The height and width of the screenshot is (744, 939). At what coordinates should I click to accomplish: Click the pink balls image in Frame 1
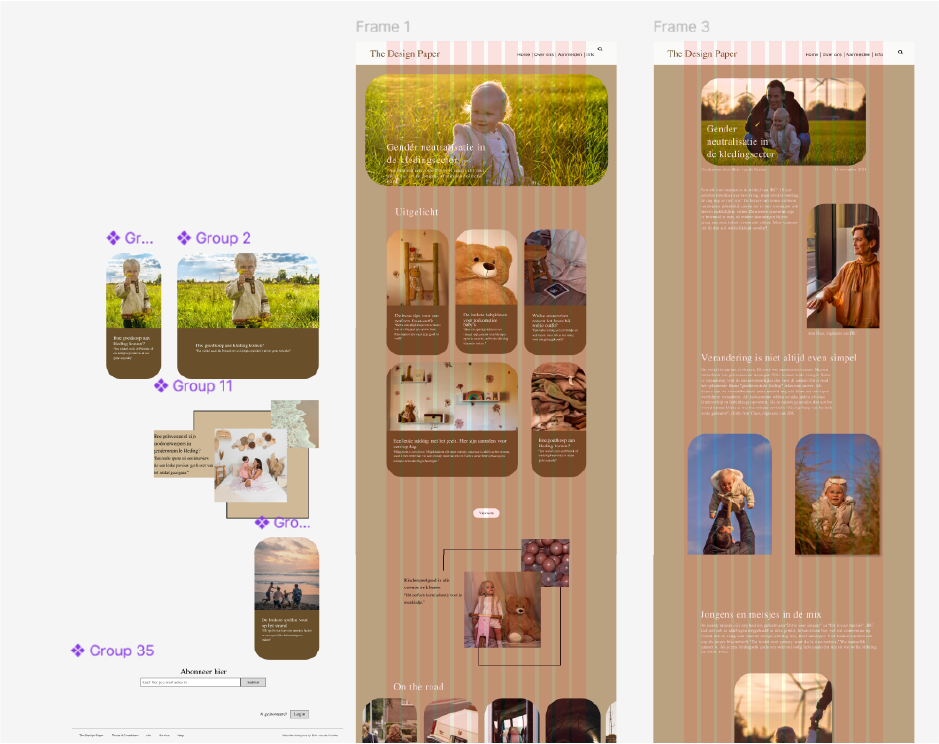pyautogui.click(x=545, y=562)
